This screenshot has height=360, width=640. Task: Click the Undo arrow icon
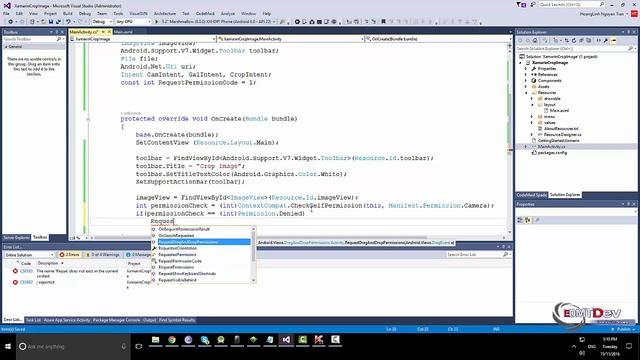pyautogui.click(x=68, y=22)
